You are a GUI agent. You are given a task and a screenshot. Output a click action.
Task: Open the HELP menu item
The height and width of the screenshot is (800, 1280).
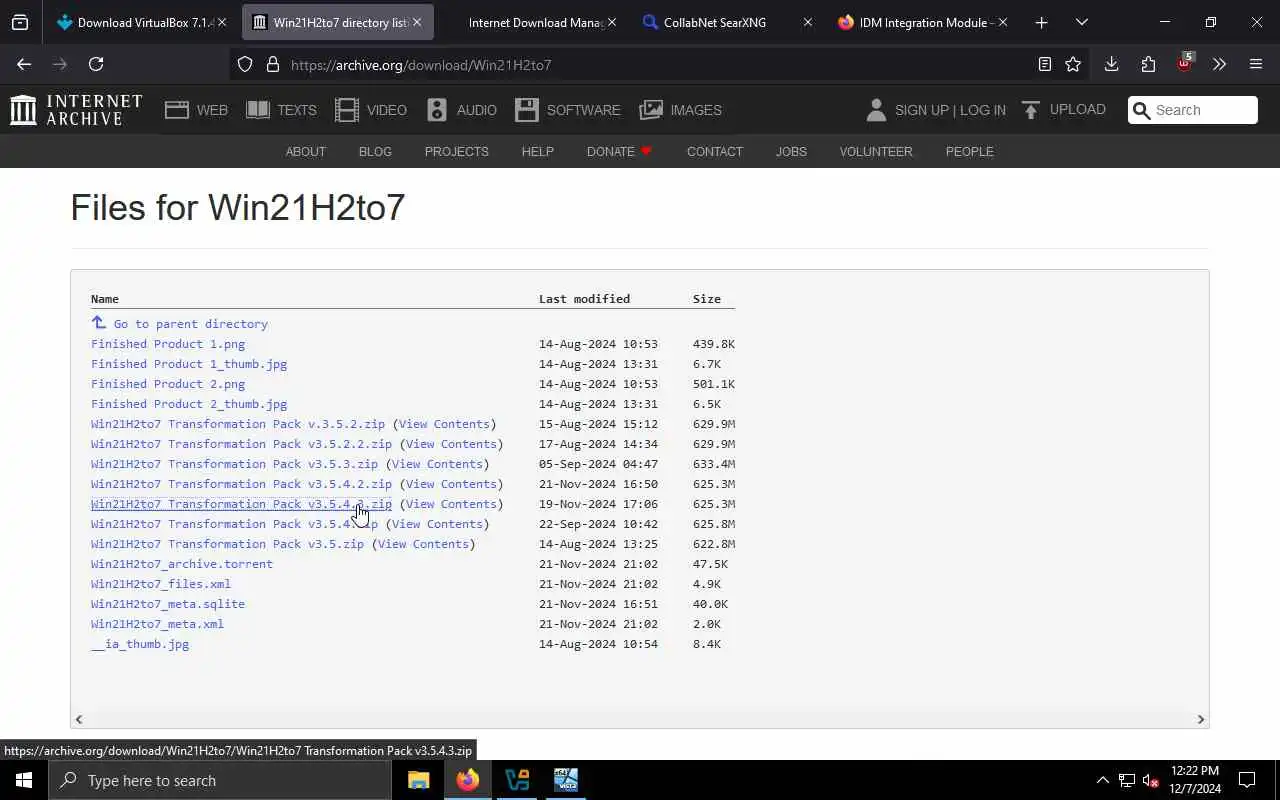tap(537, 152)
